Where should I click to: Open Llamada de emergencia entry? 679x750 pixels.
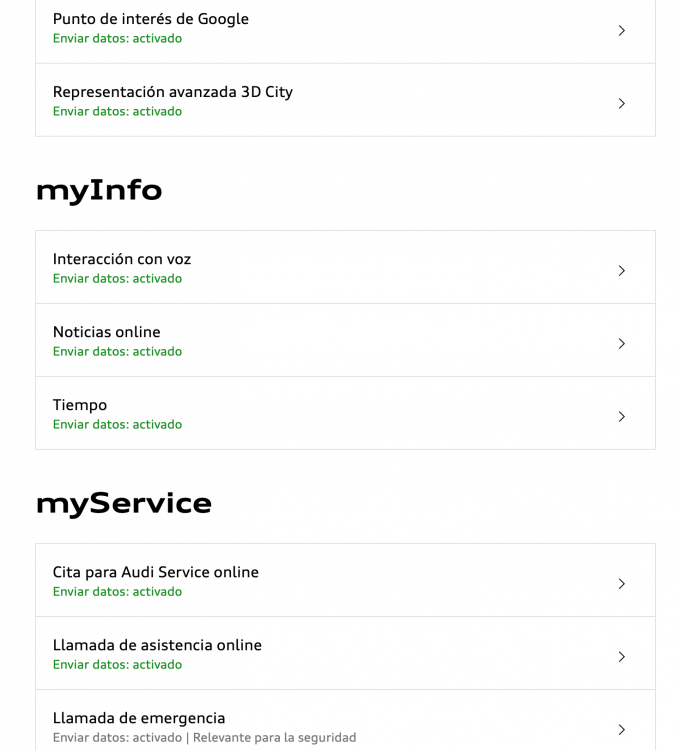[x=345, y=720]
